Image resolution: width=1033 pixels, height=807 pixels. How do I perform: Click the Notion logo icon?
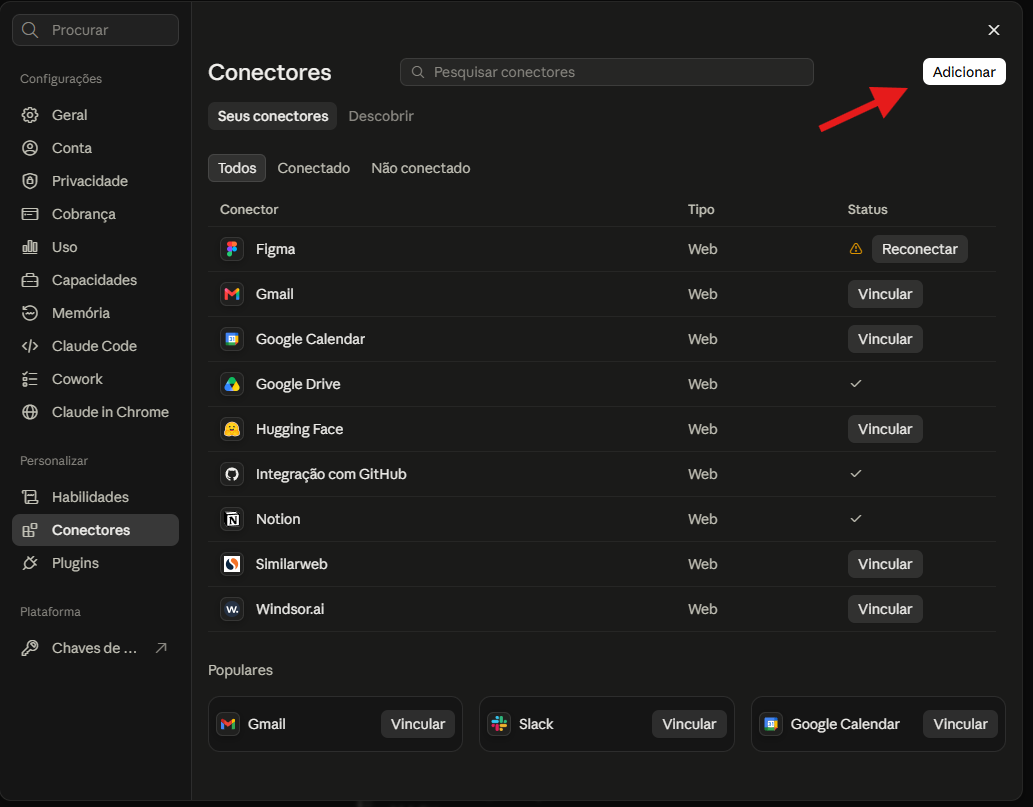click(232, 519)
